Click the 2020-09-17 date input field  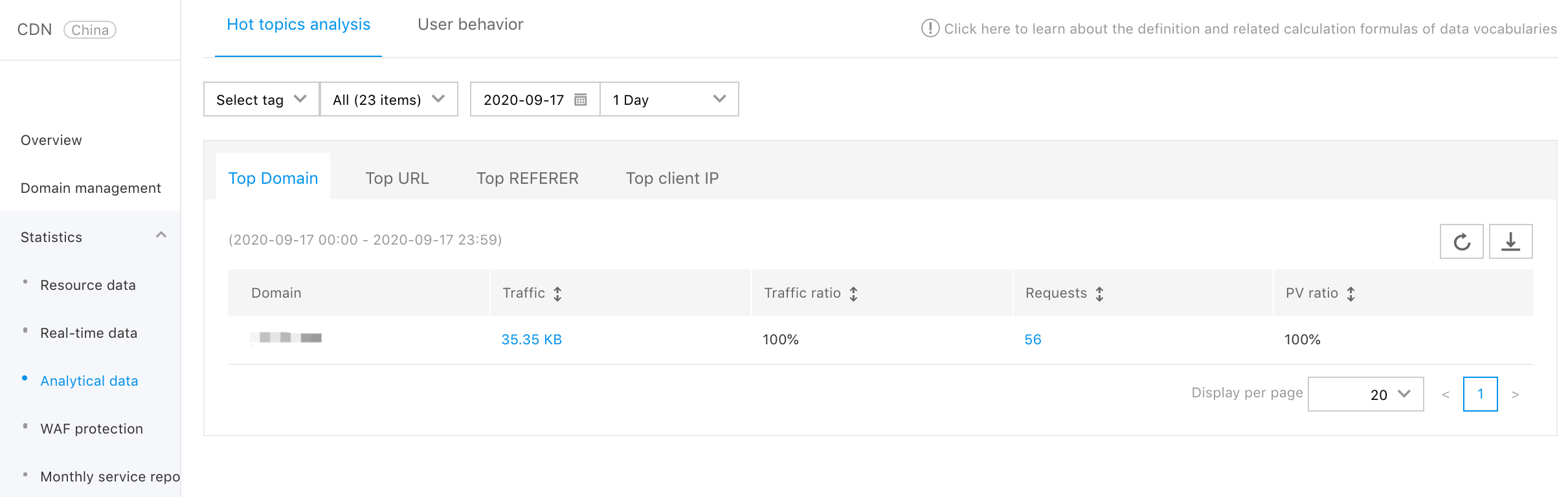(535, 99)
